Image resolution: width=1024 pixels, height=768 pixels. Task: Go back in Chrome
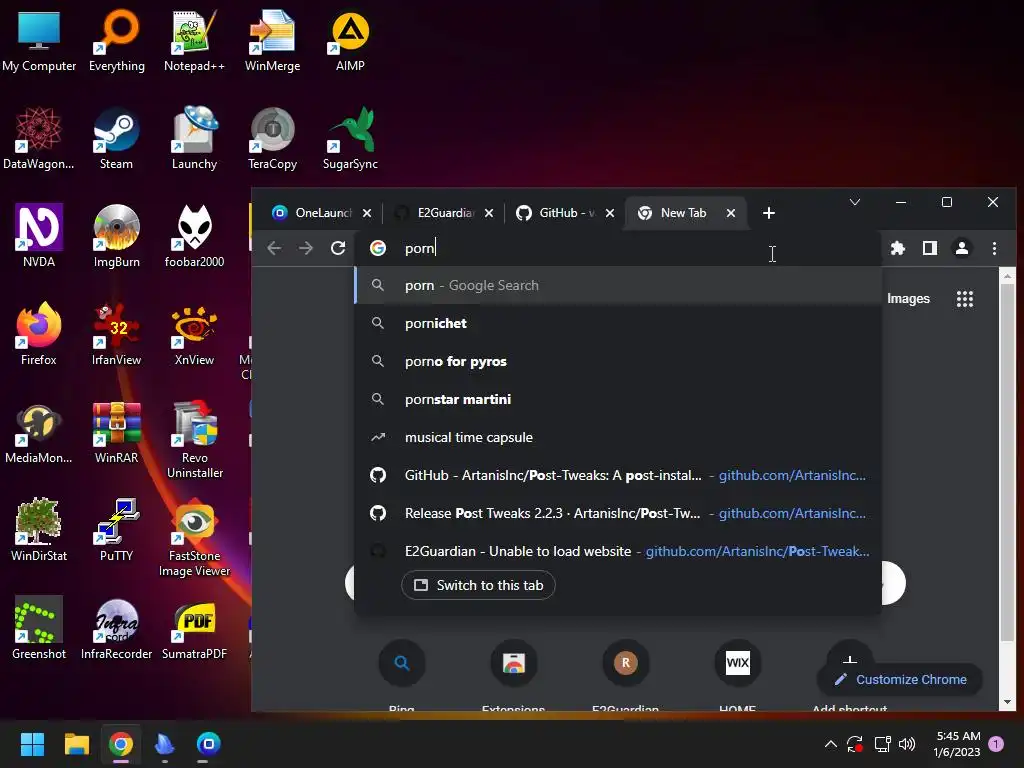point(274,248)
